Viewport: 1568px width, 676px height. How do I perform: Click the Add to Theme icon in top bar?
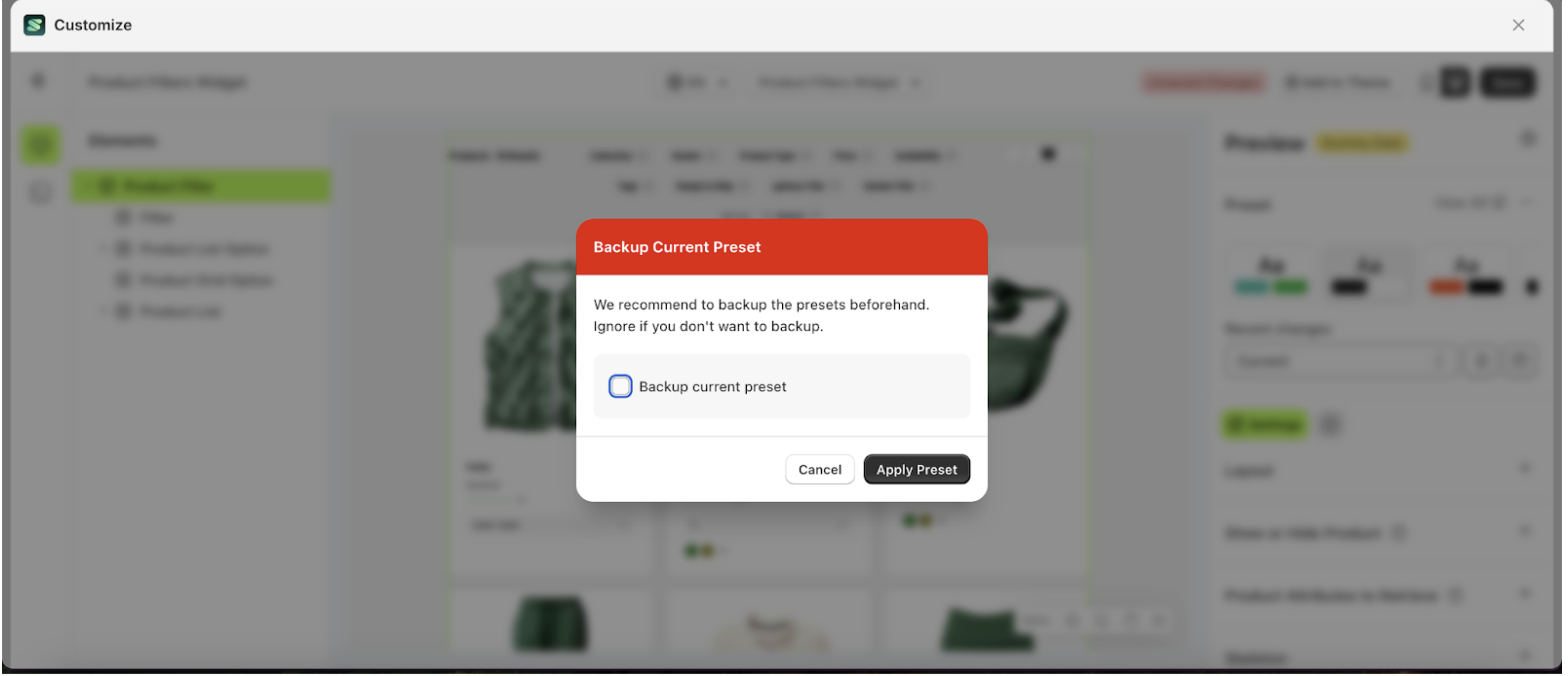click(x=1291, y=83)
